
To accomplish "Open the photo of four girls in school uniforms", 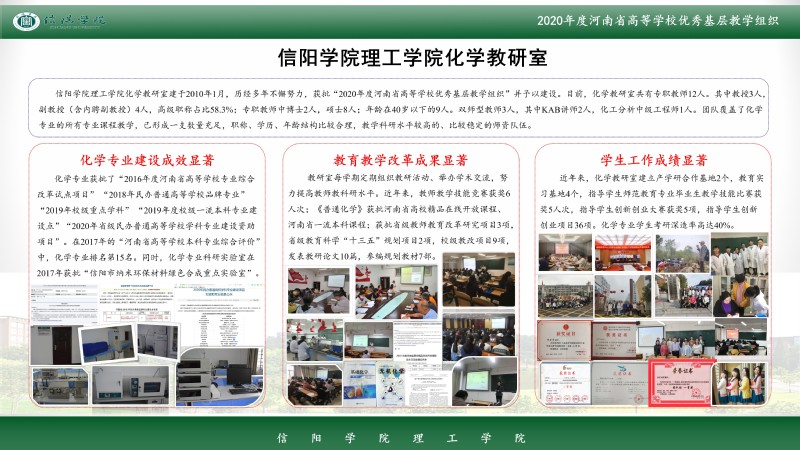I will tap(739, 384).
